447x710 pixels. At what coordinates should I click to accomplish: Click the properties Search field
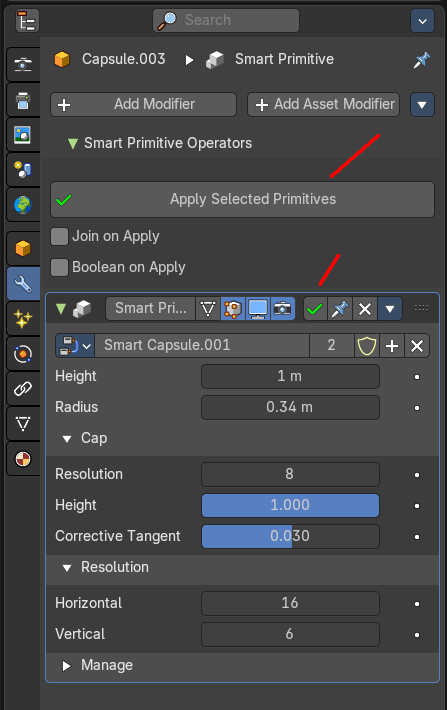[x=226, y=20]
